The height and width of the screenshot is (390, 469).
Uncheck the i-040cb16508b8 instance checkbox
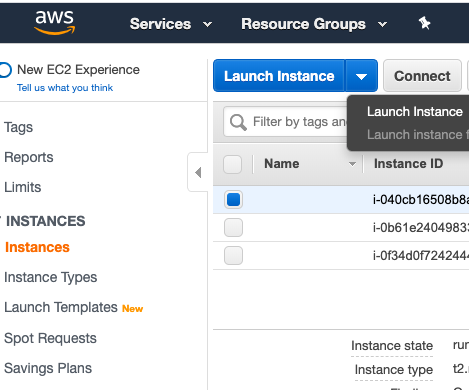[233, 200]
